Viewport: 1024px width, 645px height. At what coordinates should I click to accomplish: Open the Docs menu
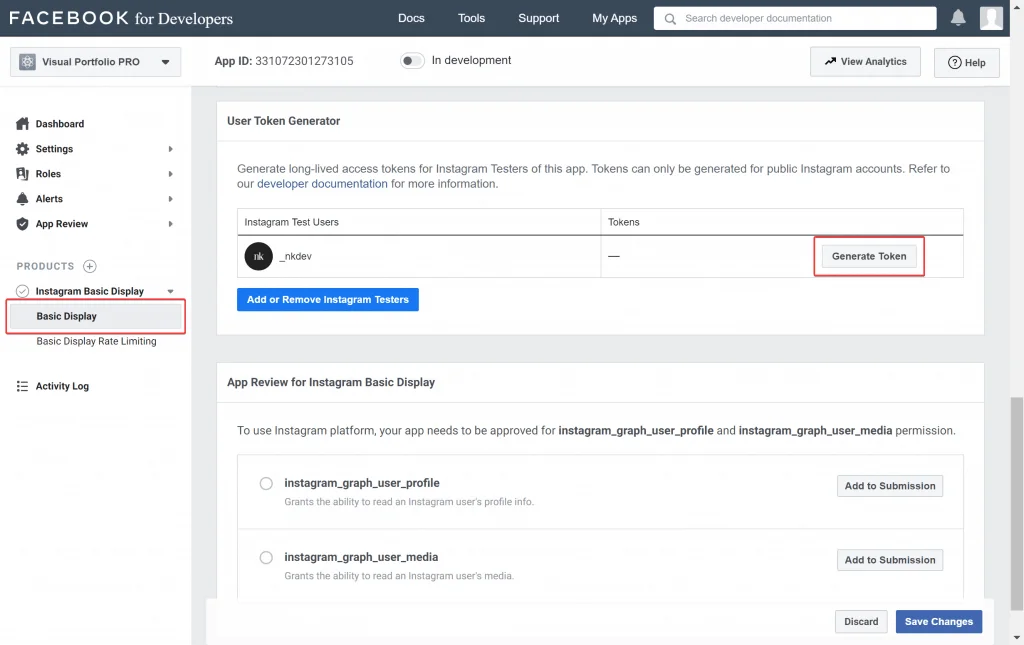click(411, 18)
